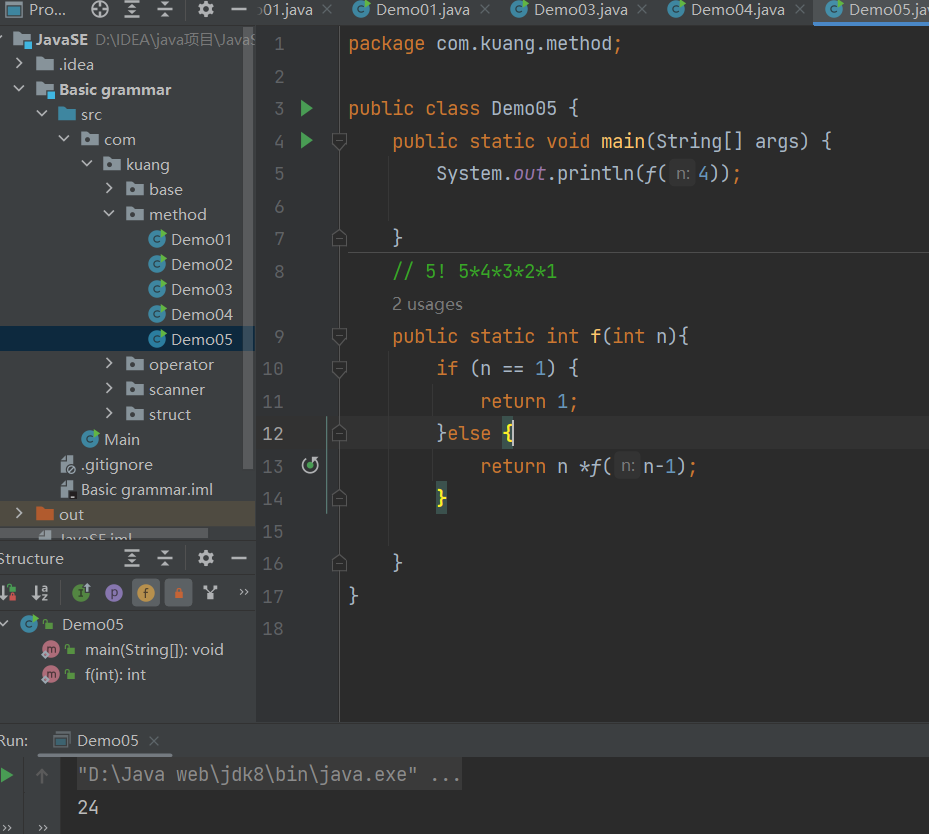Switch to Demo03.java editor tab
The image size is (929, 834).
[x=583, y=10]
